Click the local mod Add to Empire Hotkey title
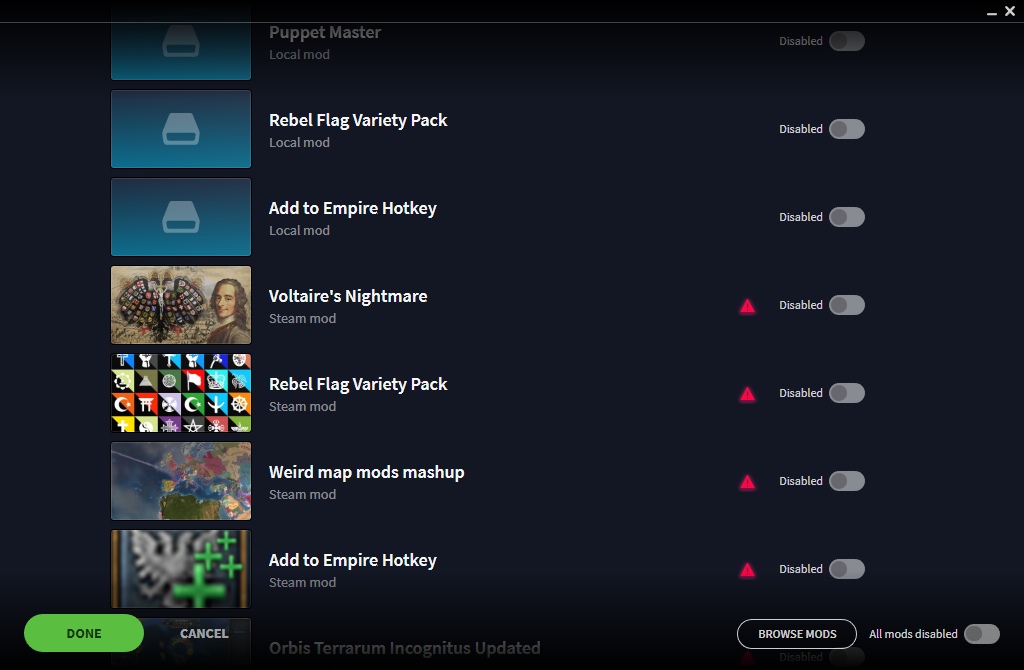1024x670 pixels. pos(353,208)
